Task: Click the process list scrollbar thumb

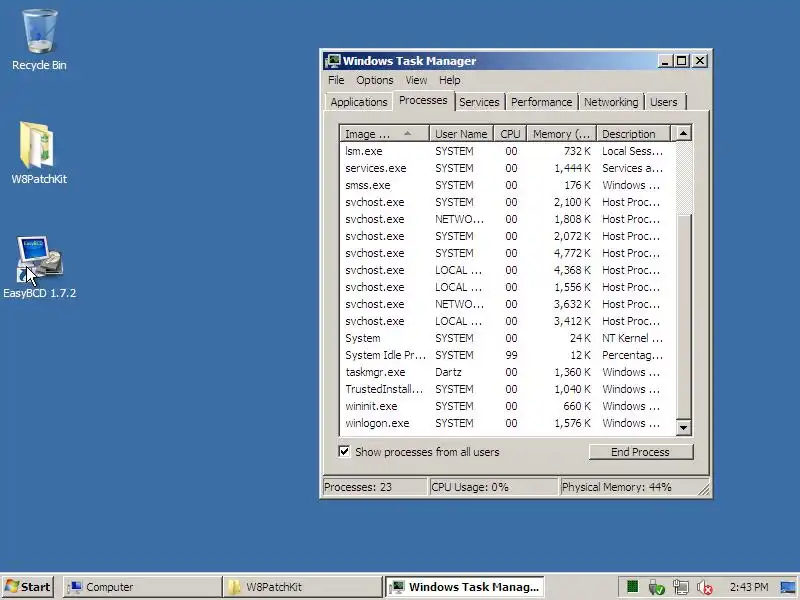Action: 683,316
